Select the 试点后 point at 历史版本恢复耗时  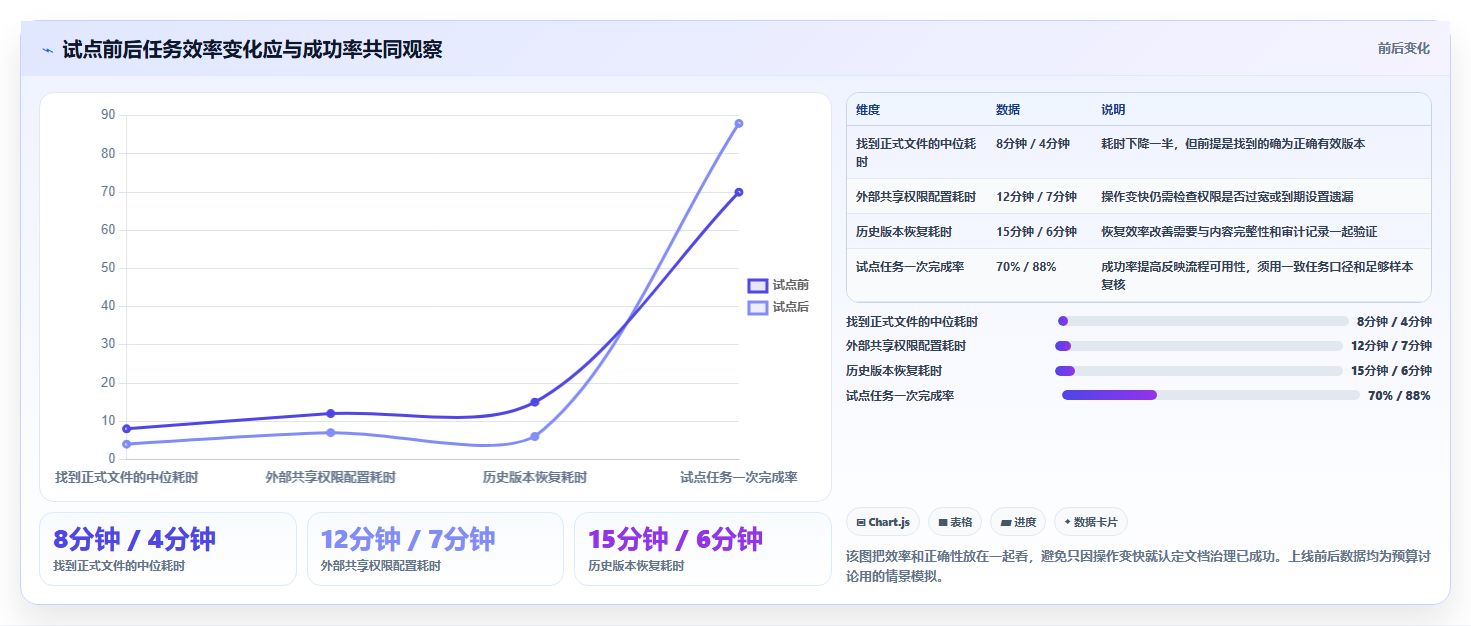(x=535, y=436)
